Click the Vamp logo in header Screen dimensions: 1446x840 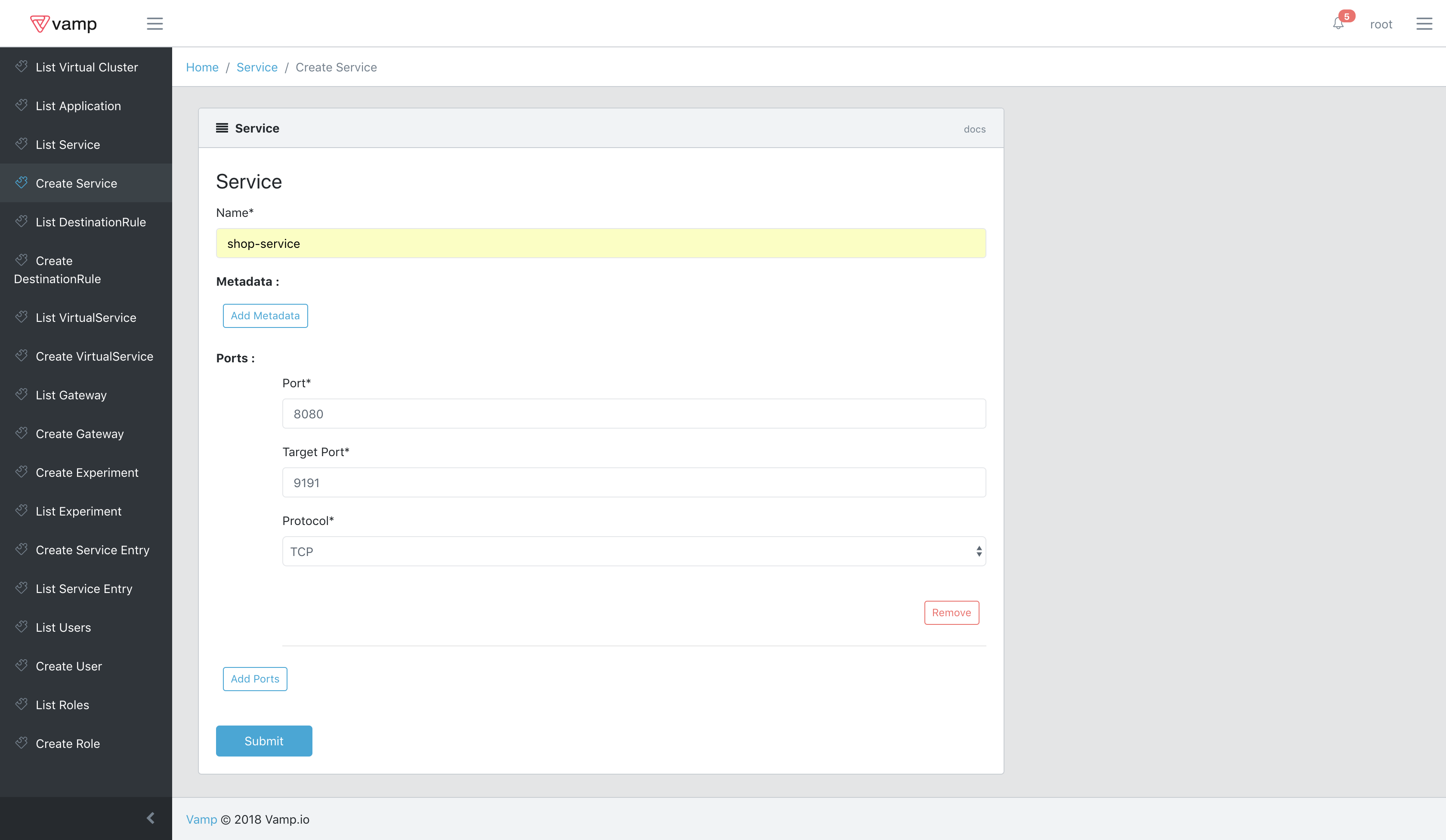[64, 24]
